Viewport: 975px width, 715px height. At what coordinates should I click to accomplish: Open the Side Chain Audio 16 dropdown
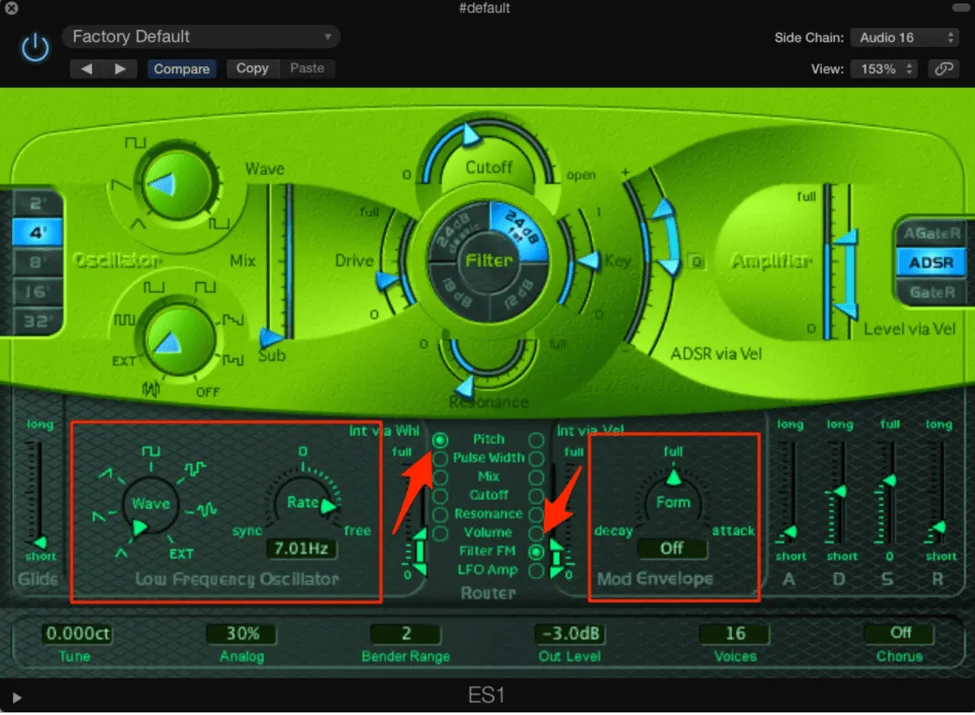pyautogui.click(x=905, y=37)
